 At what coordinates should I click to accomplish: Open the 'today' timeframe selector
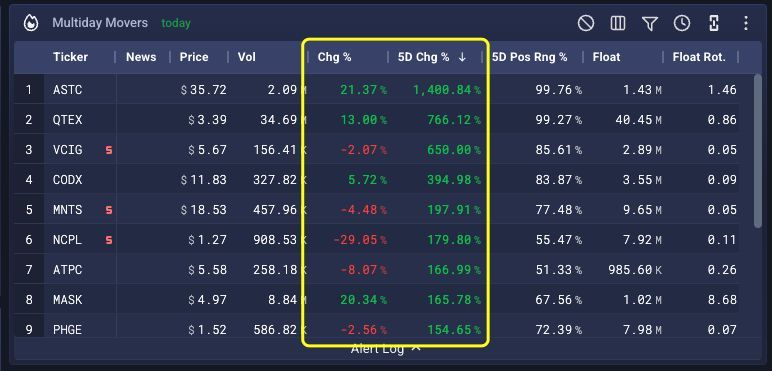click(x=176, y=23)
